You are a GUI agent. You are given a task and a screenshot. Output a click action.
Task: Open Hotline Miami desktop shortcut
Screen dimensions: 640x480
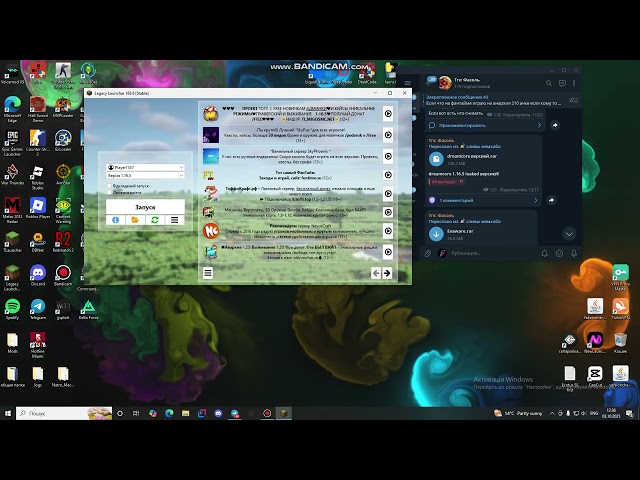point(38,345)
